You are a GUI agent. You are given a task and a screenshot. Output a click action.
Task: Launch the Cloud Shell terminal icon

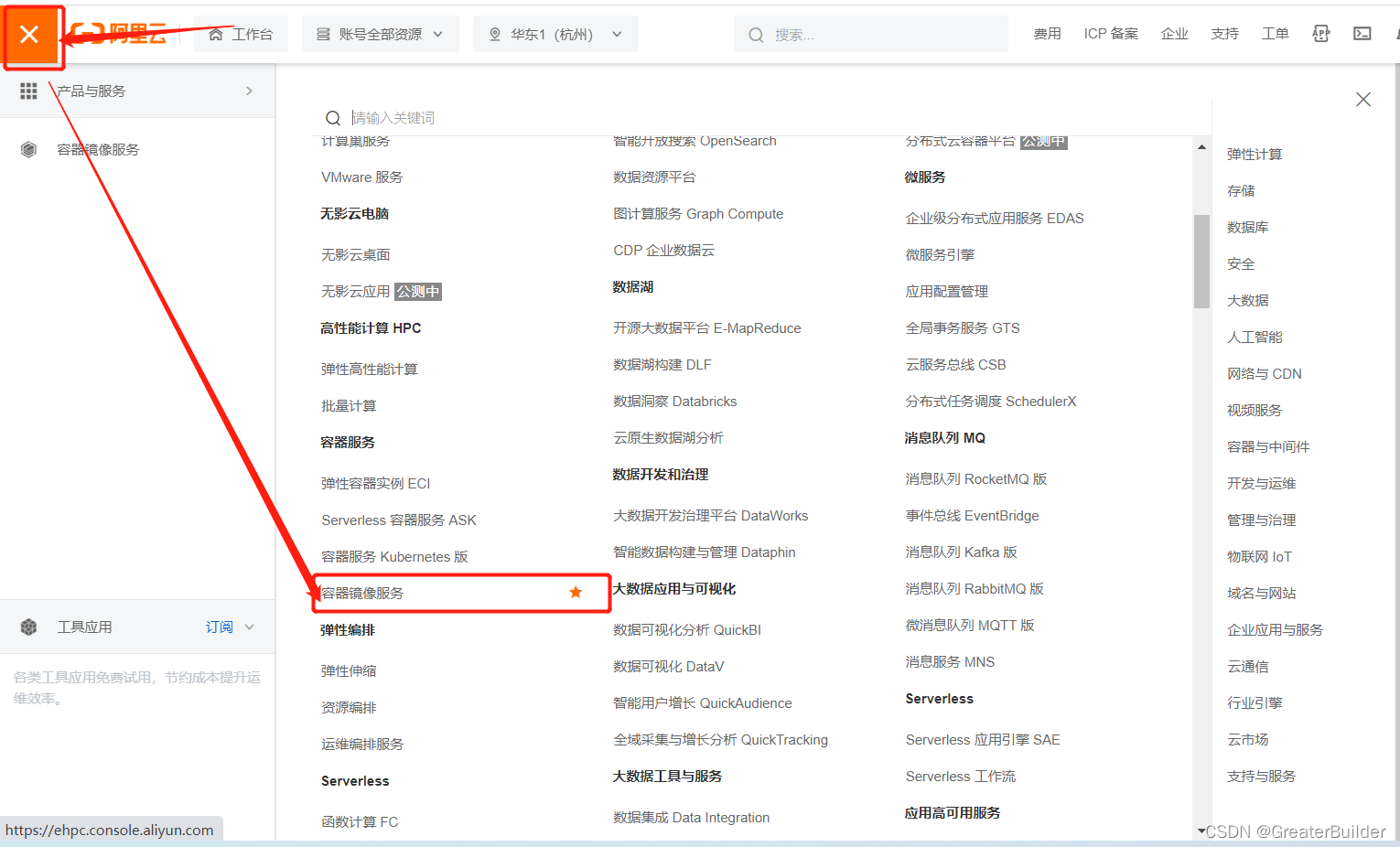pos(1362,34)
